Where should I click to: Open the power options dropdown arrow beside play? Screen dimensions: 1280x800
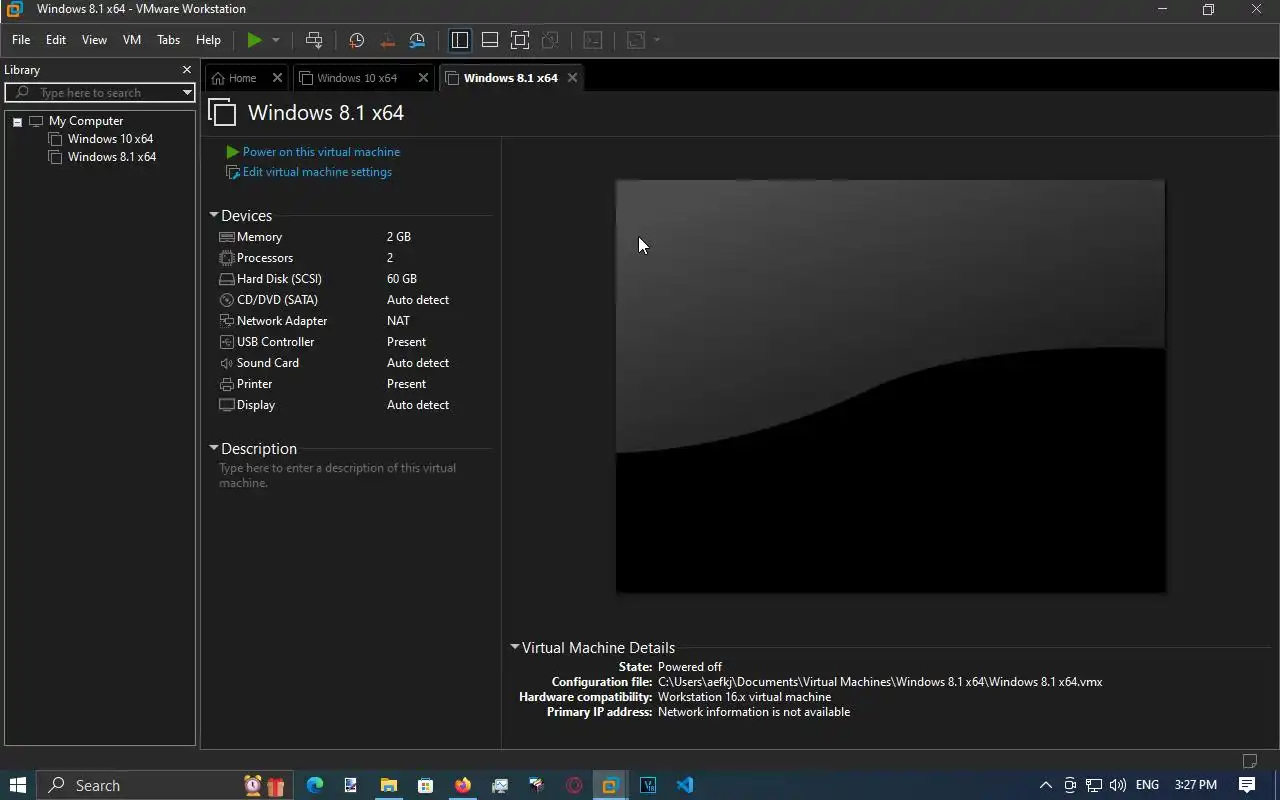[276, 40]
